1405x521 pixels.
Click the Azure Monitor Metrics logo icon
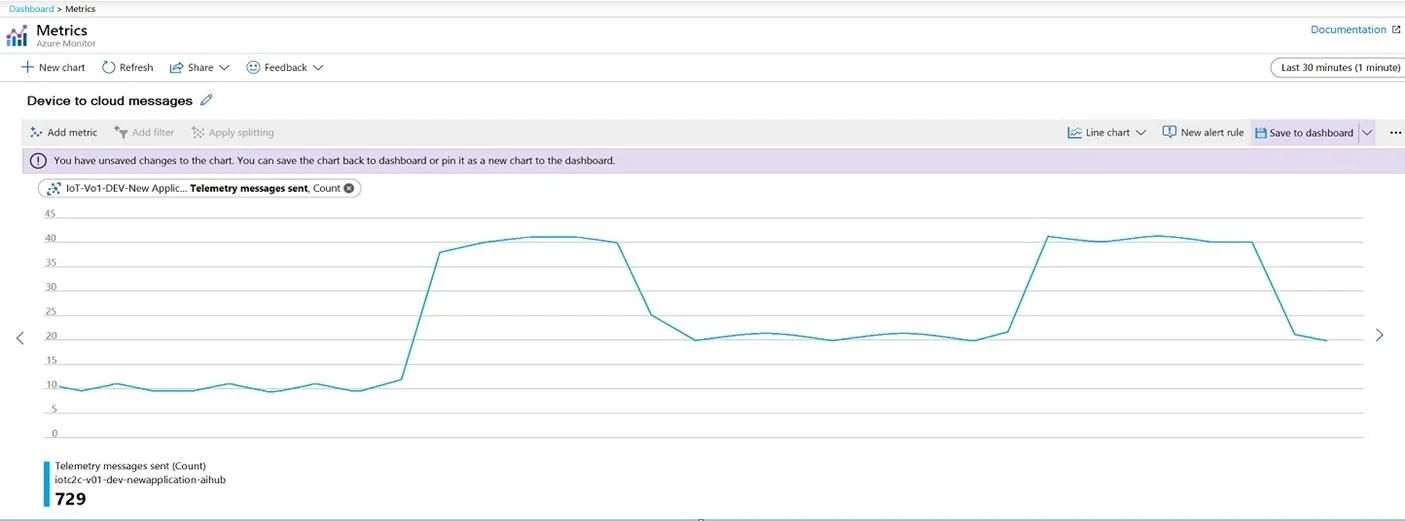17,37
